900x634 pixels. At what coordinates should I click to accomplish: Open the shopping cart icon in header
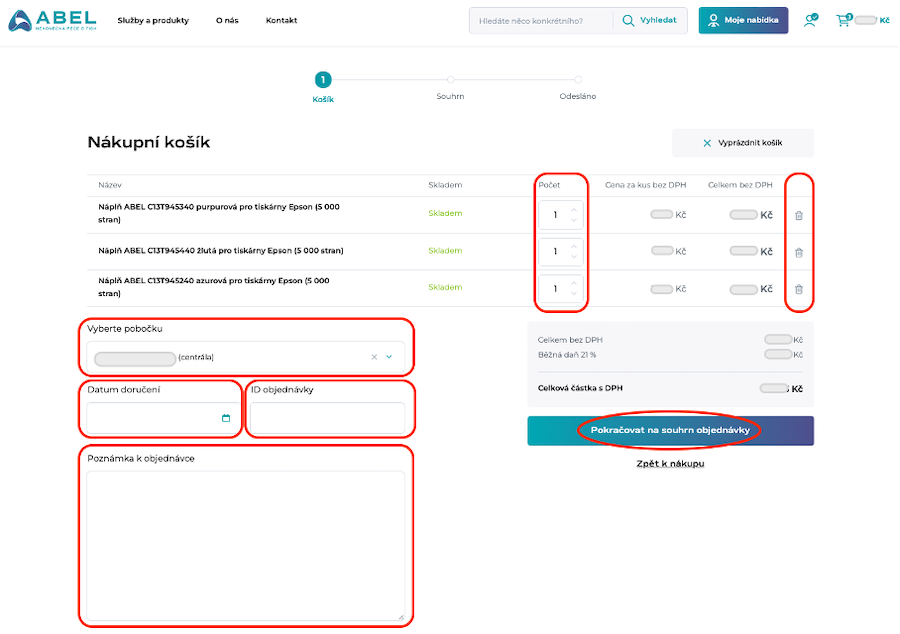click(843, 21)
